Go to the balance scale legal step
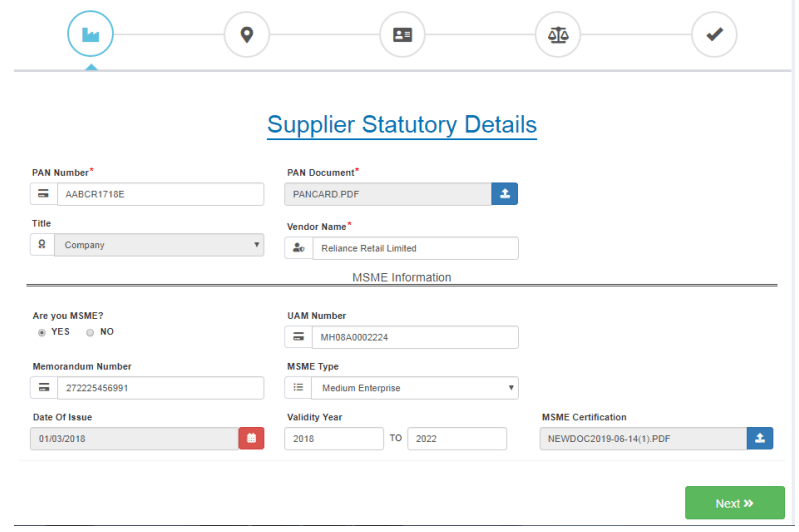This screenshot has width=799, height=532. [558, 34]
